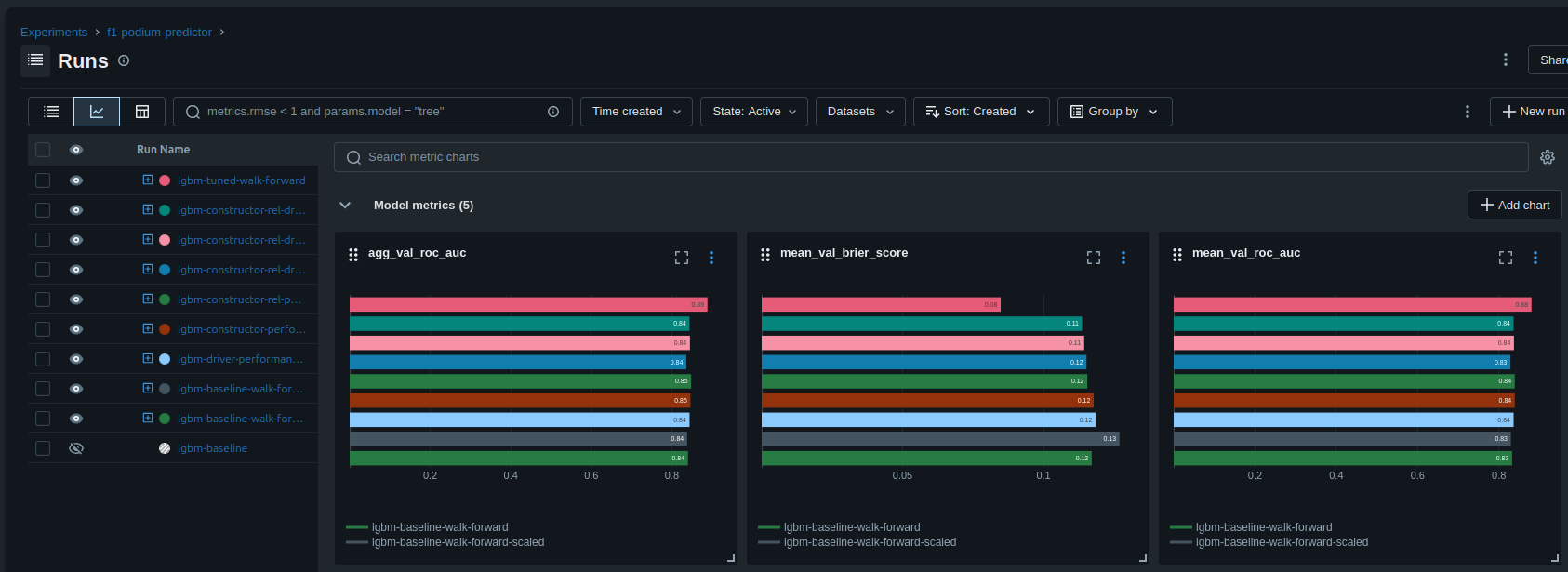Grab the mean_val_brier_score drag handle
Image resolution: width=1568 pixels, height=572 pixels.
765,254
